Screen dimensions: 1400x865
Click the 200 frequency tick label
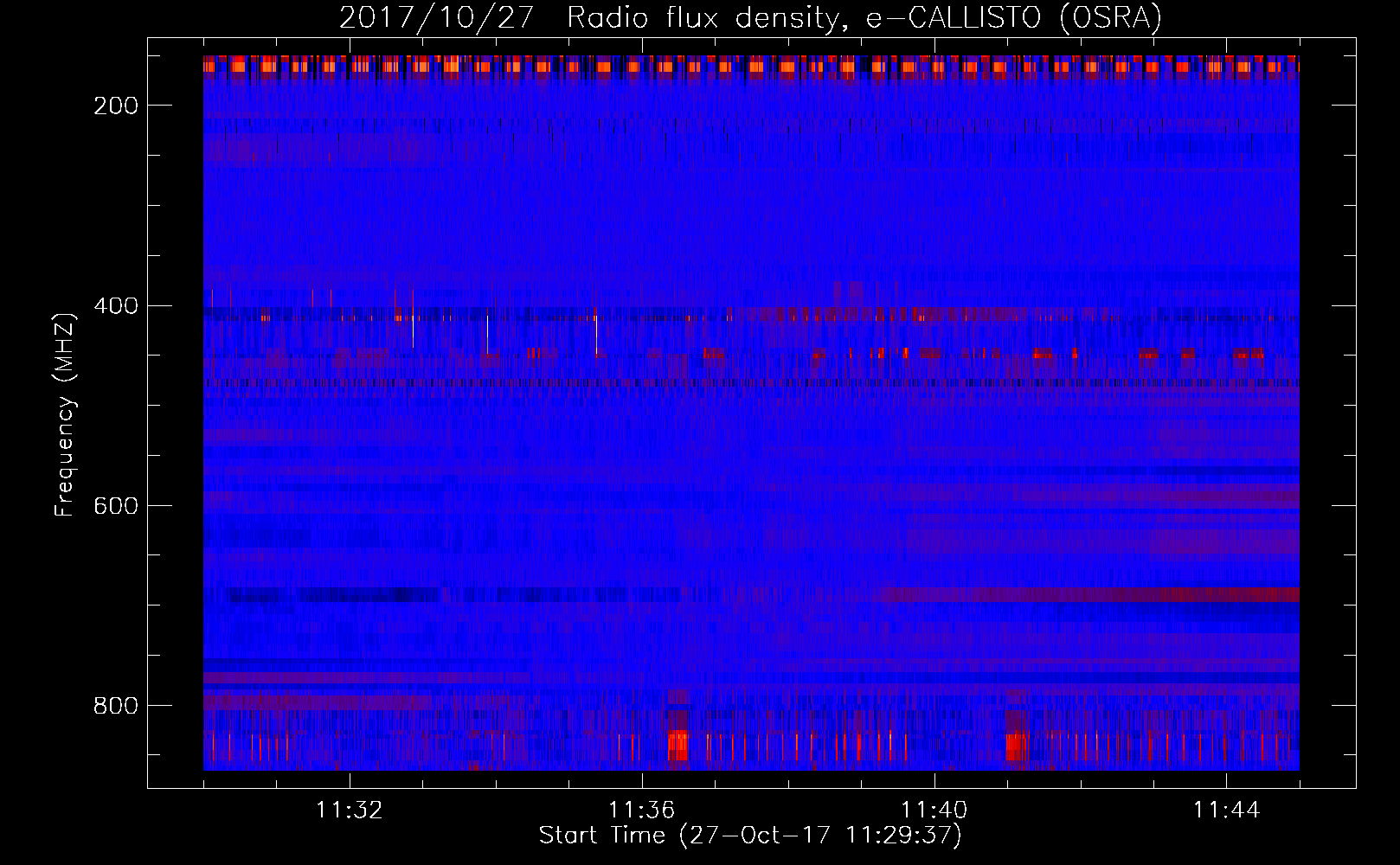(116, 106)
